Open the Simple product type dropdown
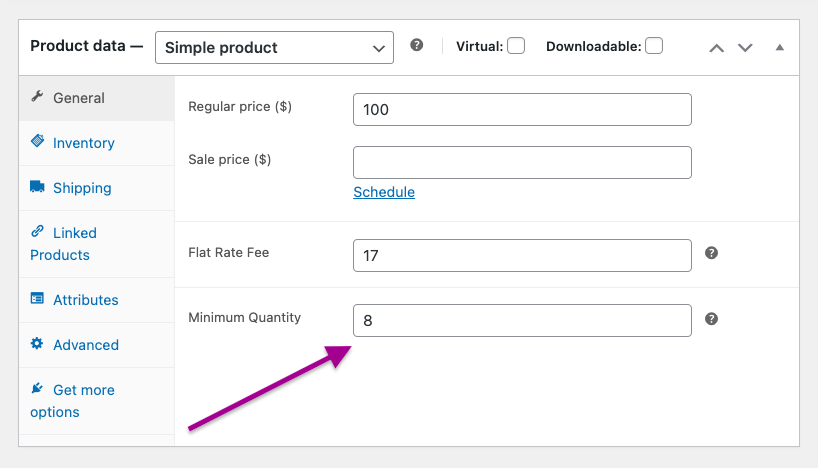The image size is (818, 468). pos(274,47)
